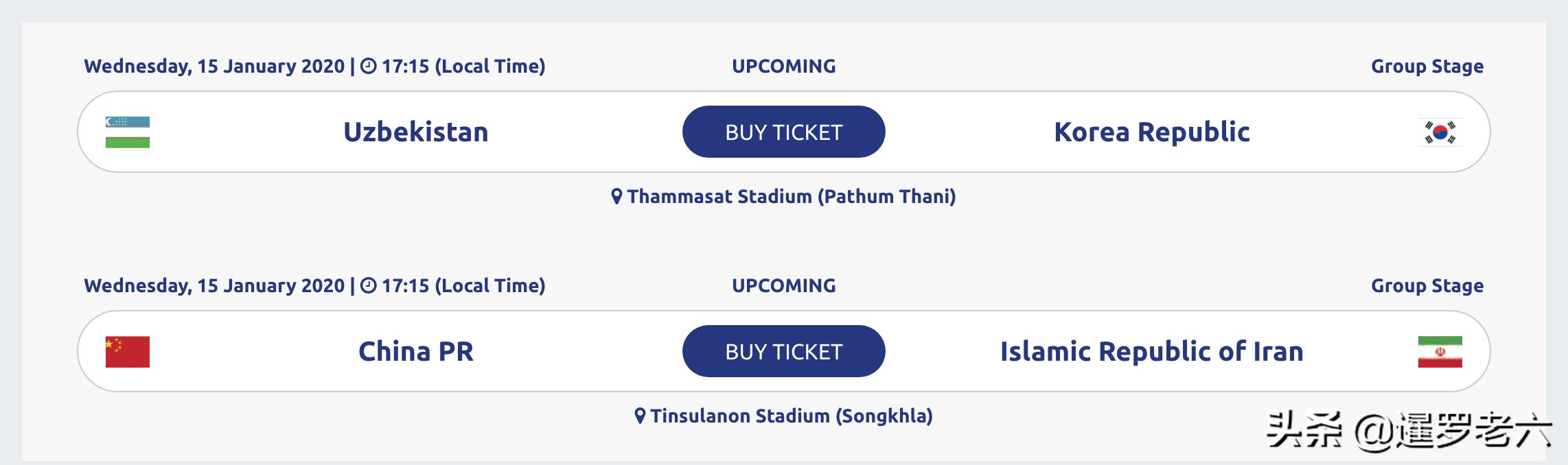Open the Tinsulanon Stadium (Songkhla) venue
The image size is (1568, 465).
tap(791, 416)
